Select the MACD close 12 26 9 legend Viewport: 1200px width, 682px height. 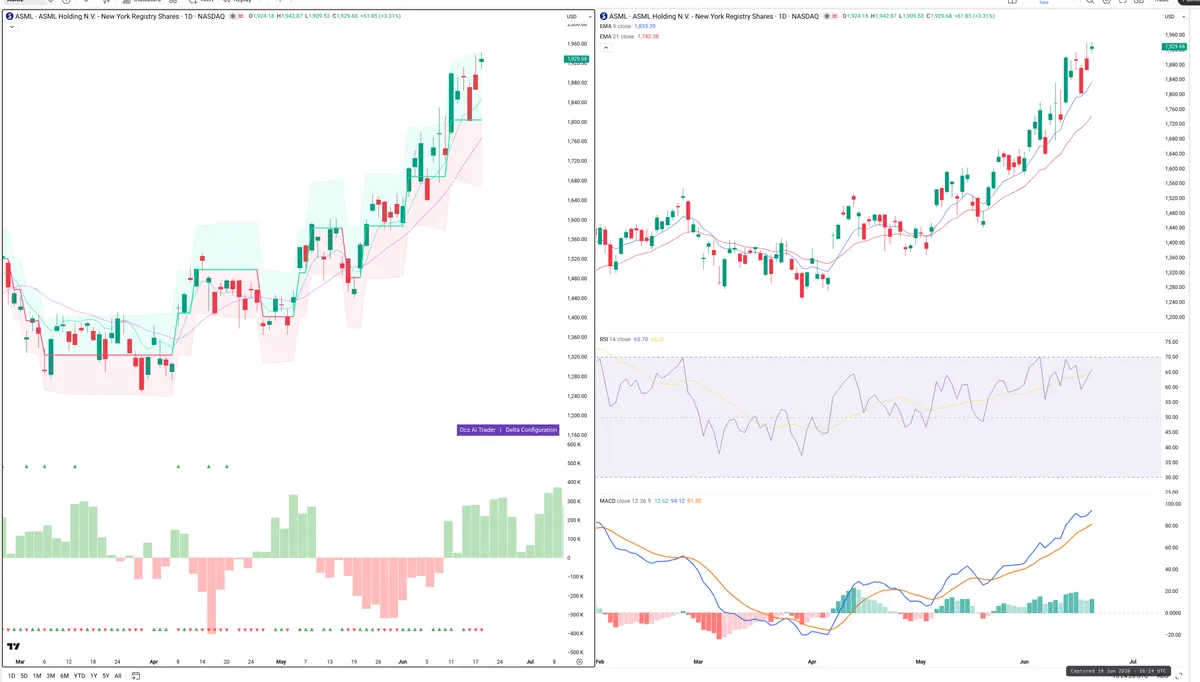tap(627, 500)
